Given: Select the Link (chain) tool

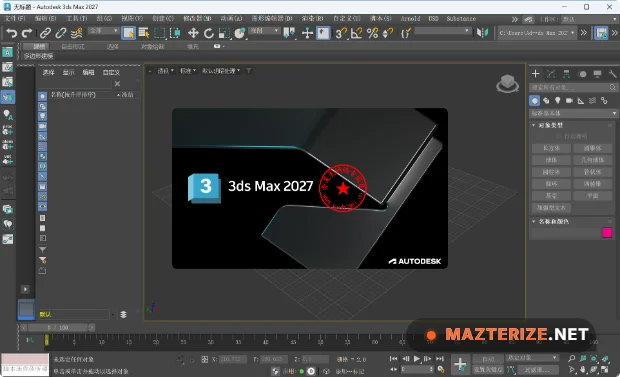Looking at the screenshot, I should coord(45,33).
